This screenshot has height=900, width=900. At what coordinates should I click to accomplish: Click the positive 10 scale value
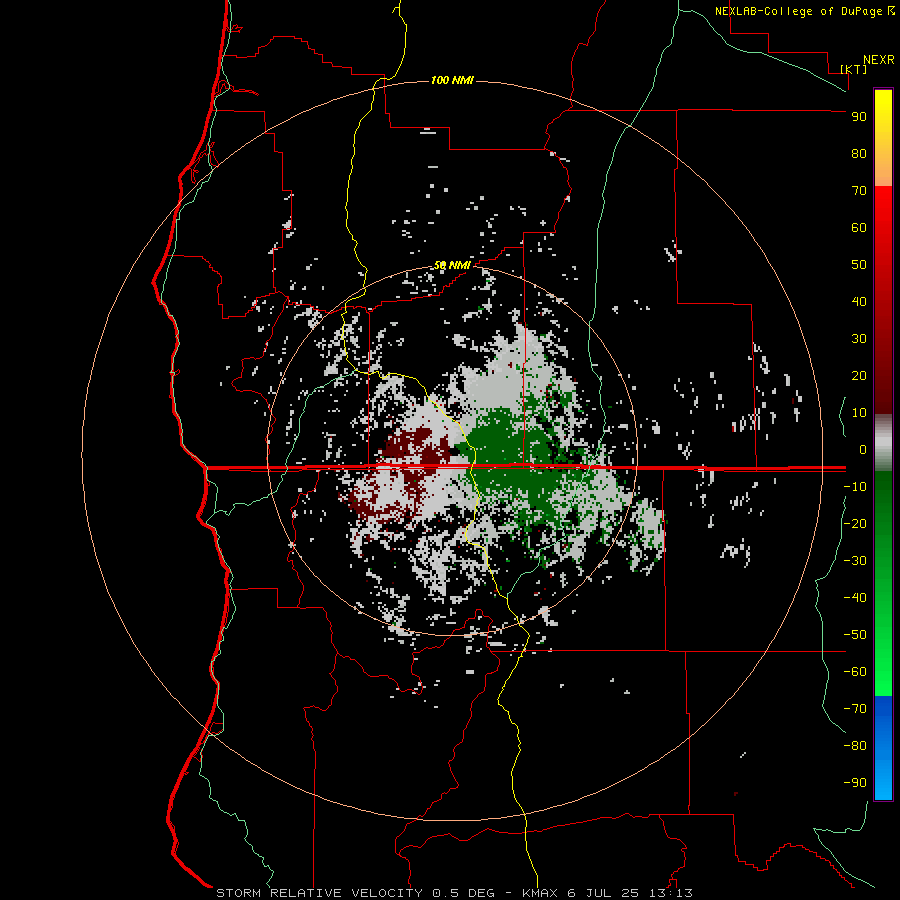(859, 413)
